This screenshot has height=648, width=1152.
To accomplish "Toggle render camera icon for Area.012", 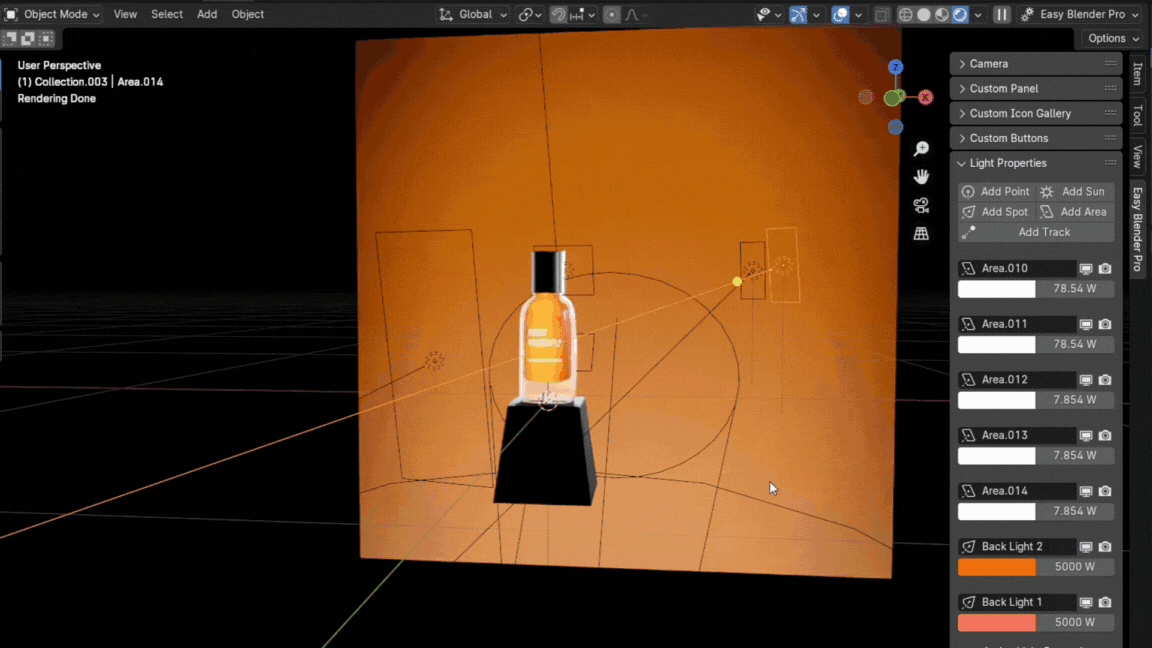I will [1105, 380].
